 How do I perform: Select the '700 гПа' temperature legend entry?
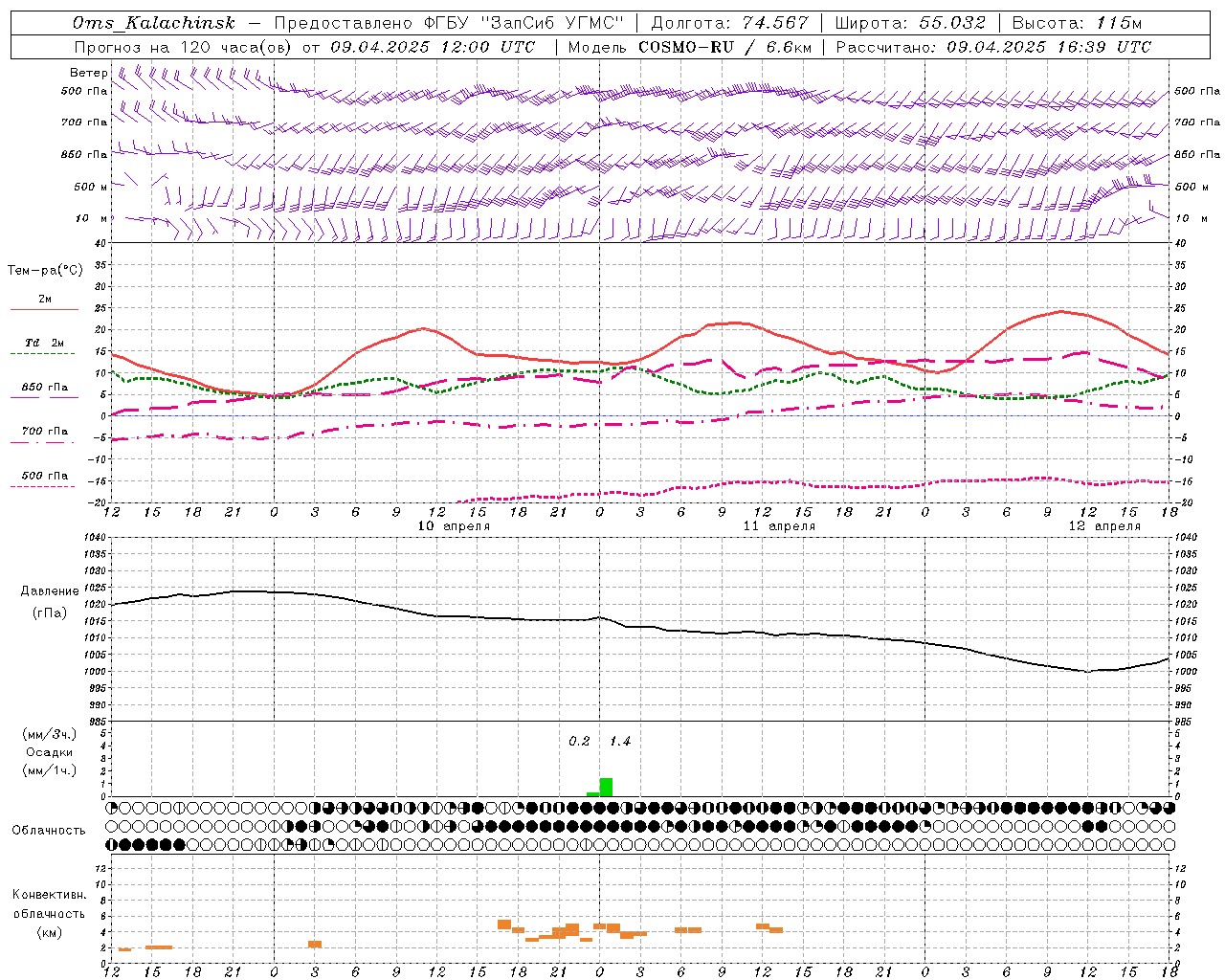44,432
